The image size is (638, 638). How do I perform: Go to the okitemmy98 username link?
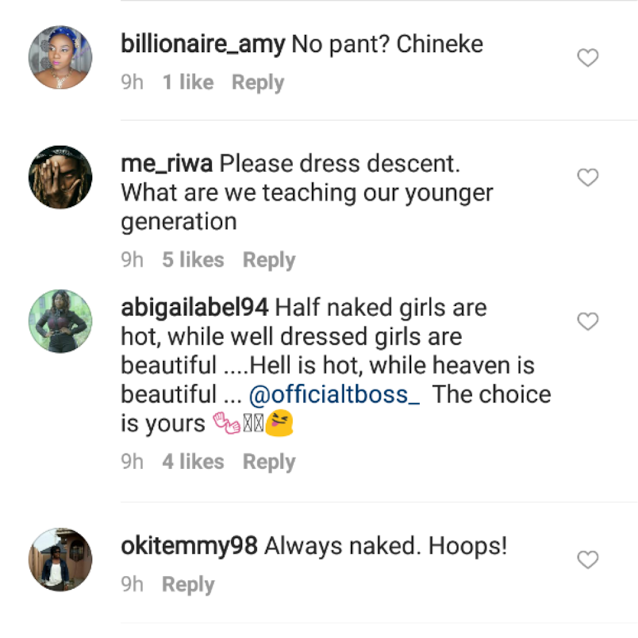click(189, 546)
